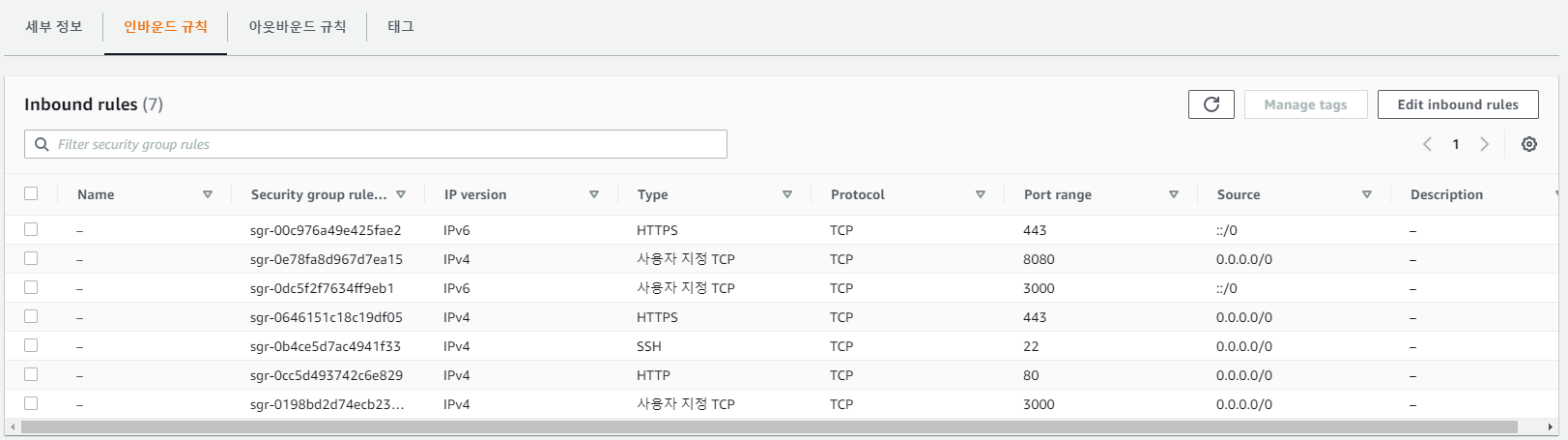
Task: Select page number 1
Action: click(1456, 144)
